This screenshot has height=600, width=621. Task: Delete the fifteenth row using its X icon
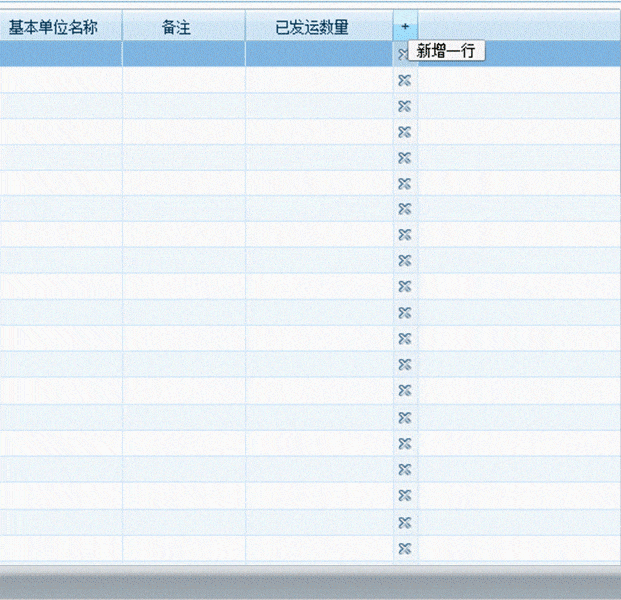tap(404, 417)
